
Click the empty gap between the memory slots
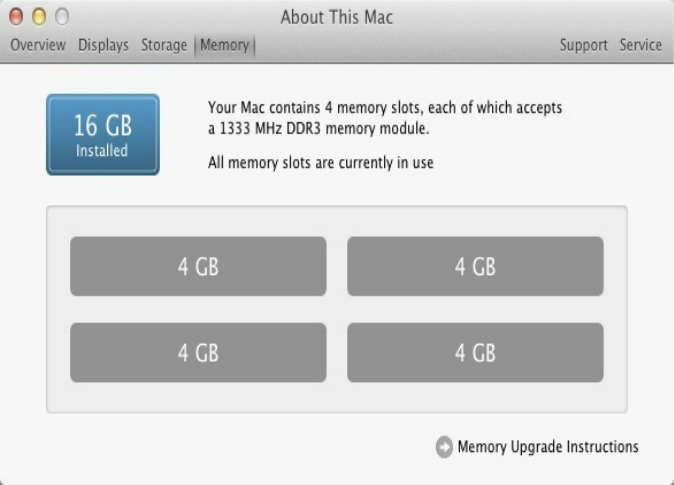click(x=337, y=309)
